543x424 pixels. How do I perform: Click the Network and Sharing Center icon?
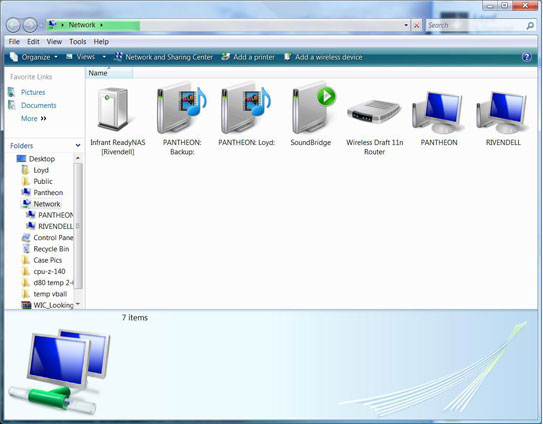coord(118,57)
